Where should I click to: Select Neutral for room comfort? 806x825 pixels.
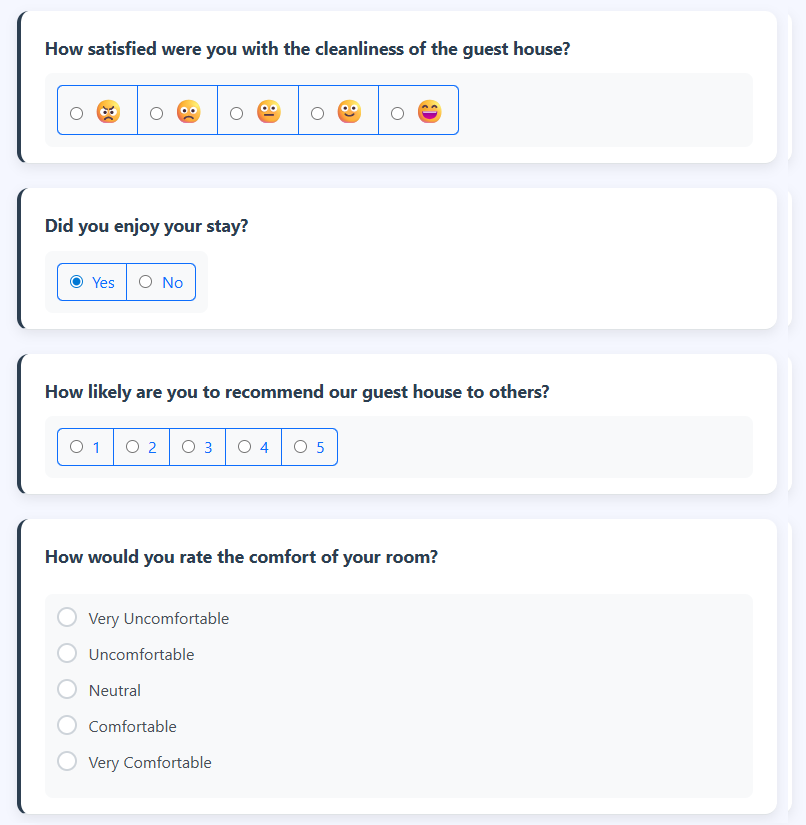pos(66,689)
